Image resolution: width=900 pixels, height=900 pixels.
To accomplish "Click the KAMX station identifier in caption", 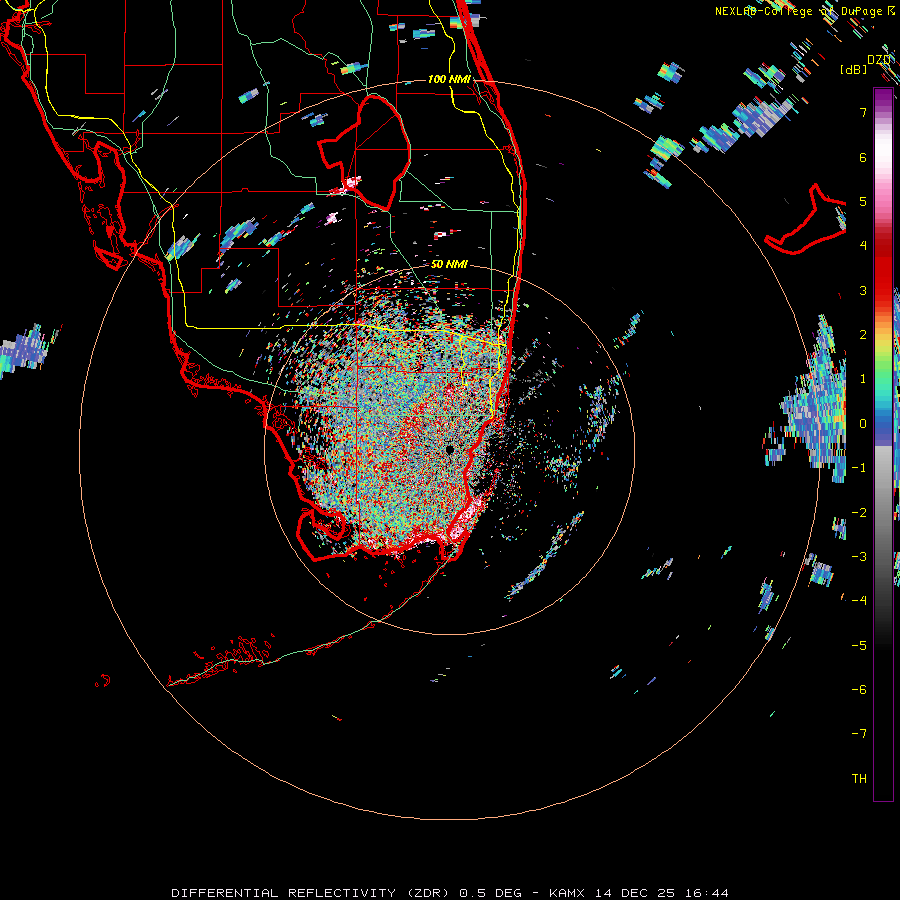I will (x=567, y=893).
